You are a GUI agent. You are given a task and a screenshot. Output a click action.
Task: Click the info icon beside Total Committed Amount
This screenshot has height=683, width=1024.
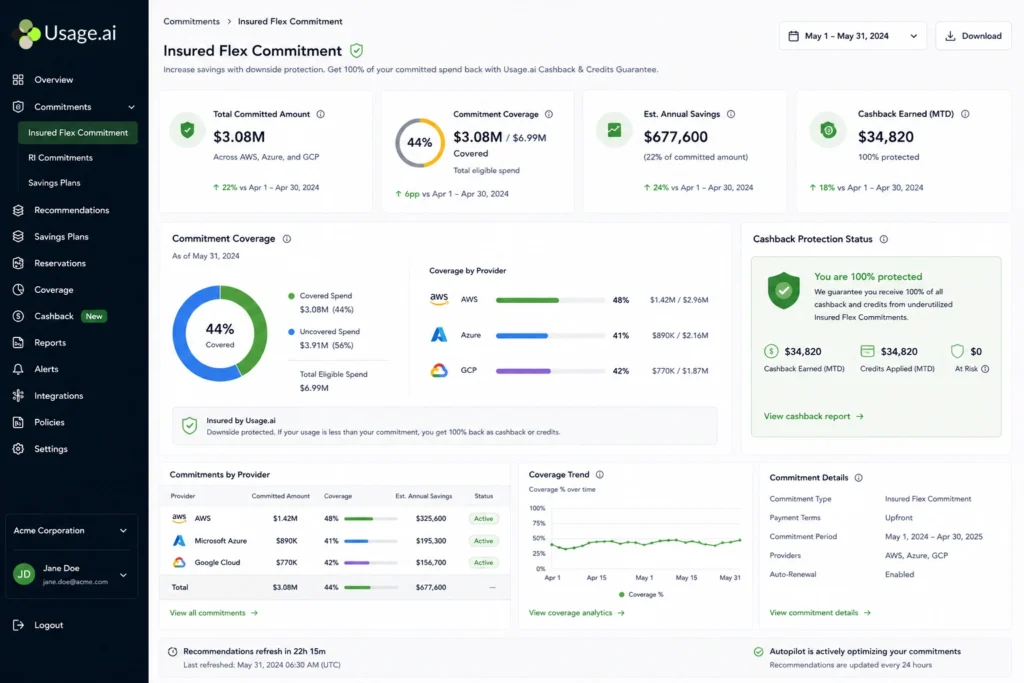pyautogui.click(x=321, y=114)
